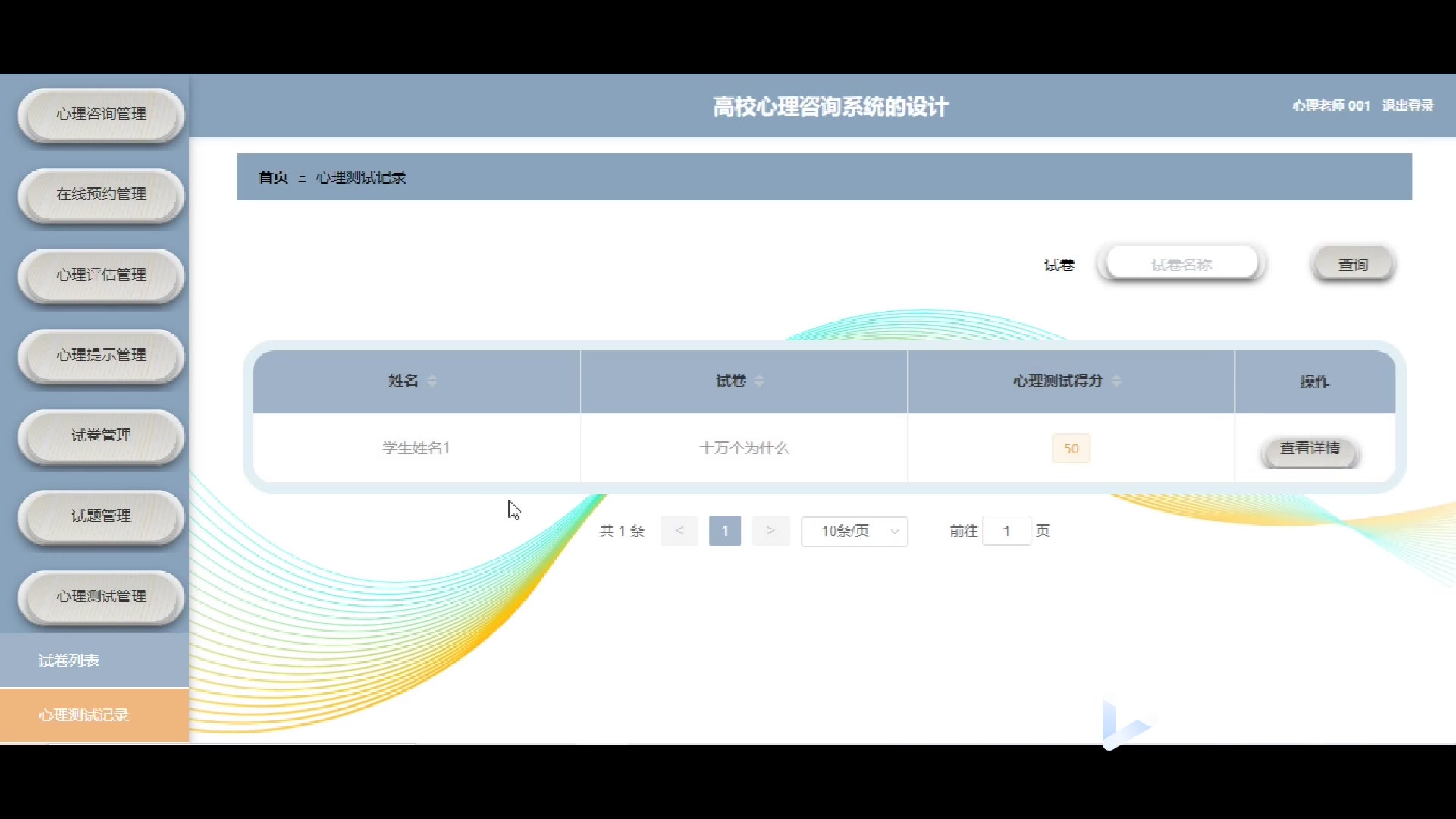Click the 退出登录 logout link
The height and width of the screenshot is (819, 1456).
pos(1407,106)
